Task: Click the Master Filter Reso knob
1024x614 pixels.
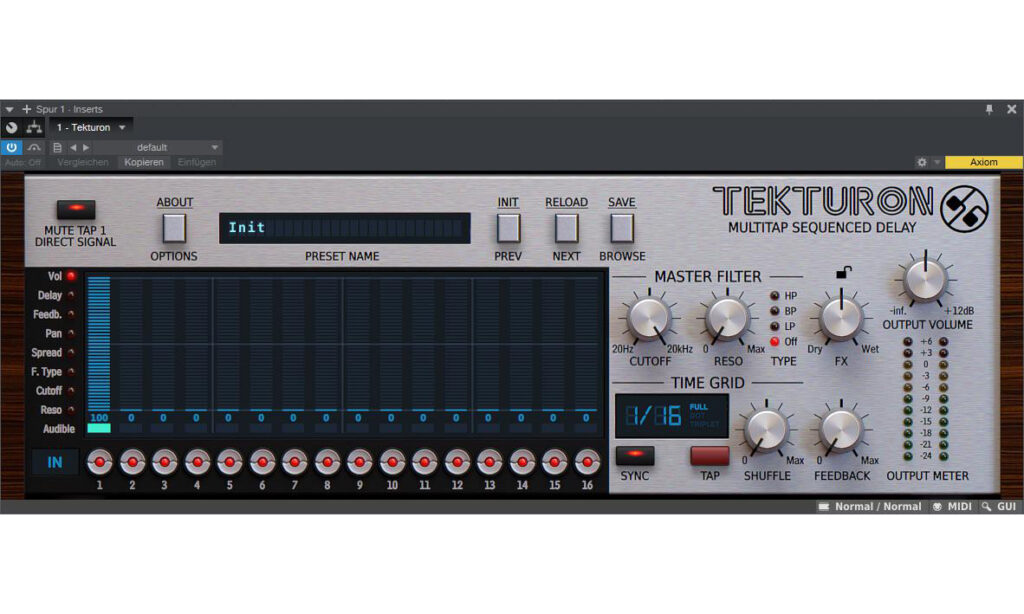Action: coord(727,319)
